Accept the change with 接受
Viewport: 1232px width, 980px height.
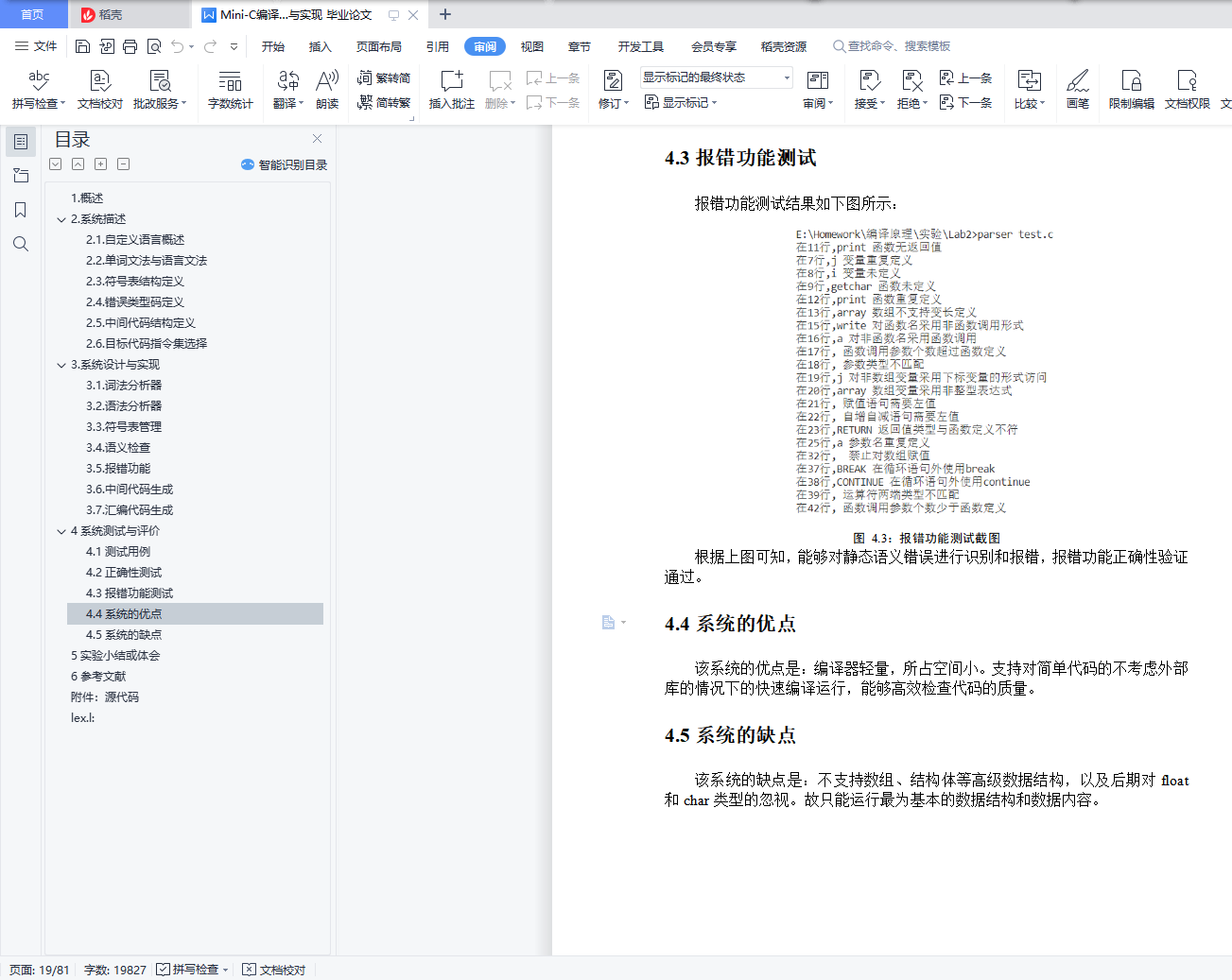tap(865, 90)
